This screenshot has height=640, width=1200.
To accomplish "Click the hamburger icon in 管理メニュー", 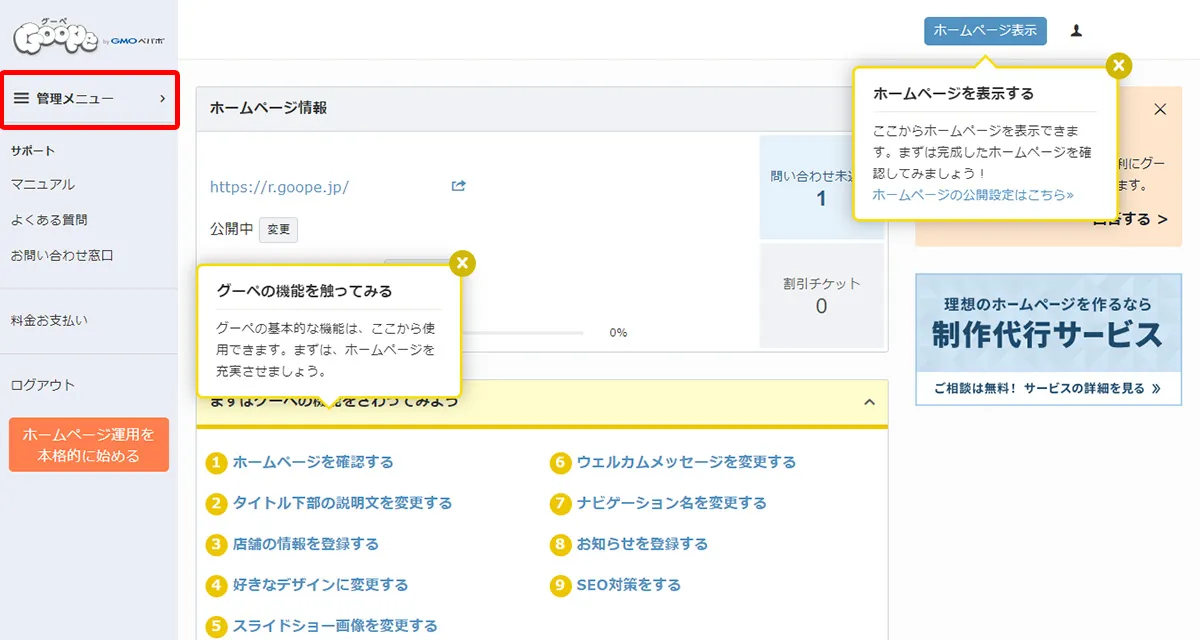I will (21, 99).
